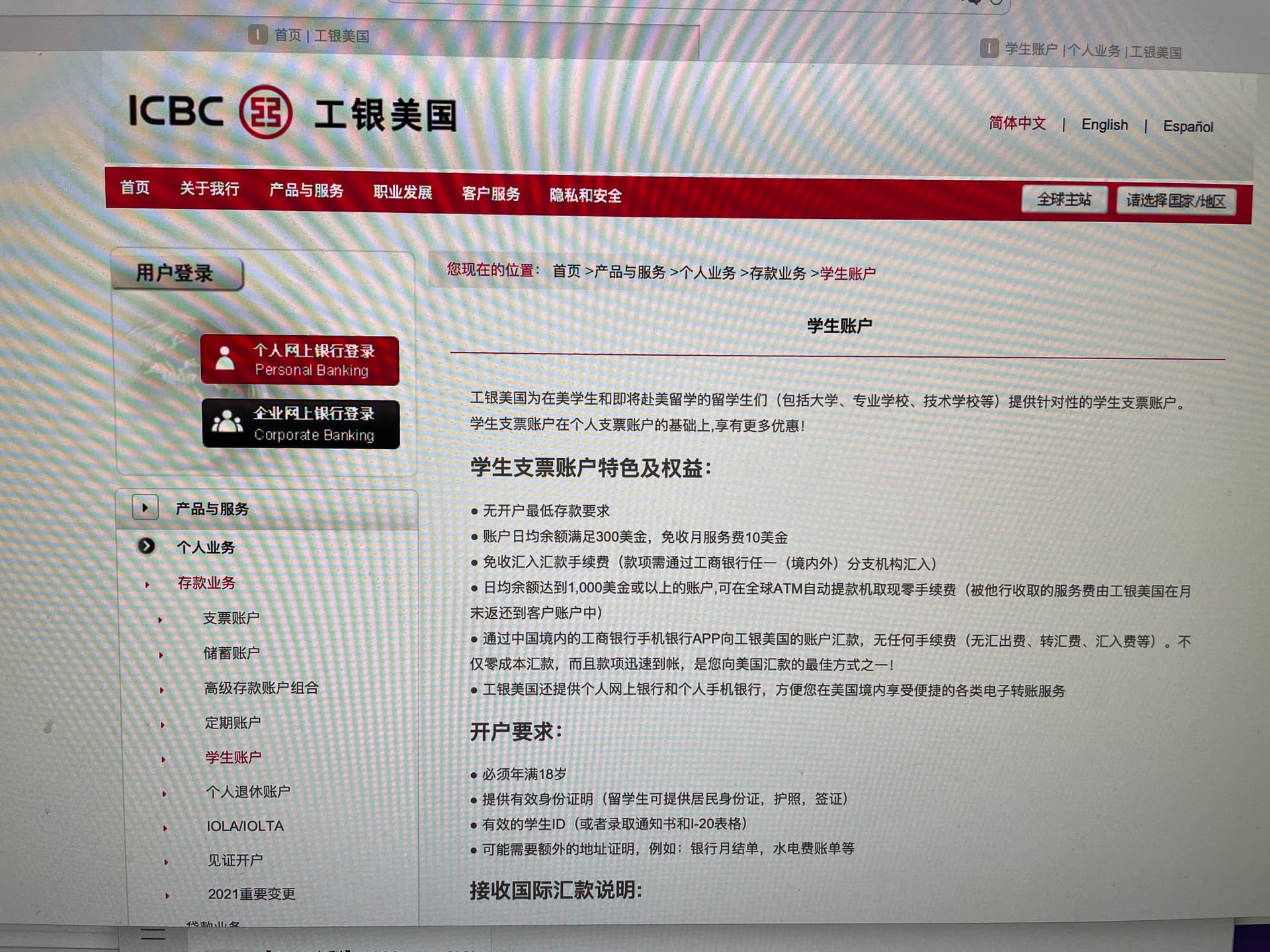Switch language to English

tap(1105, 124)
